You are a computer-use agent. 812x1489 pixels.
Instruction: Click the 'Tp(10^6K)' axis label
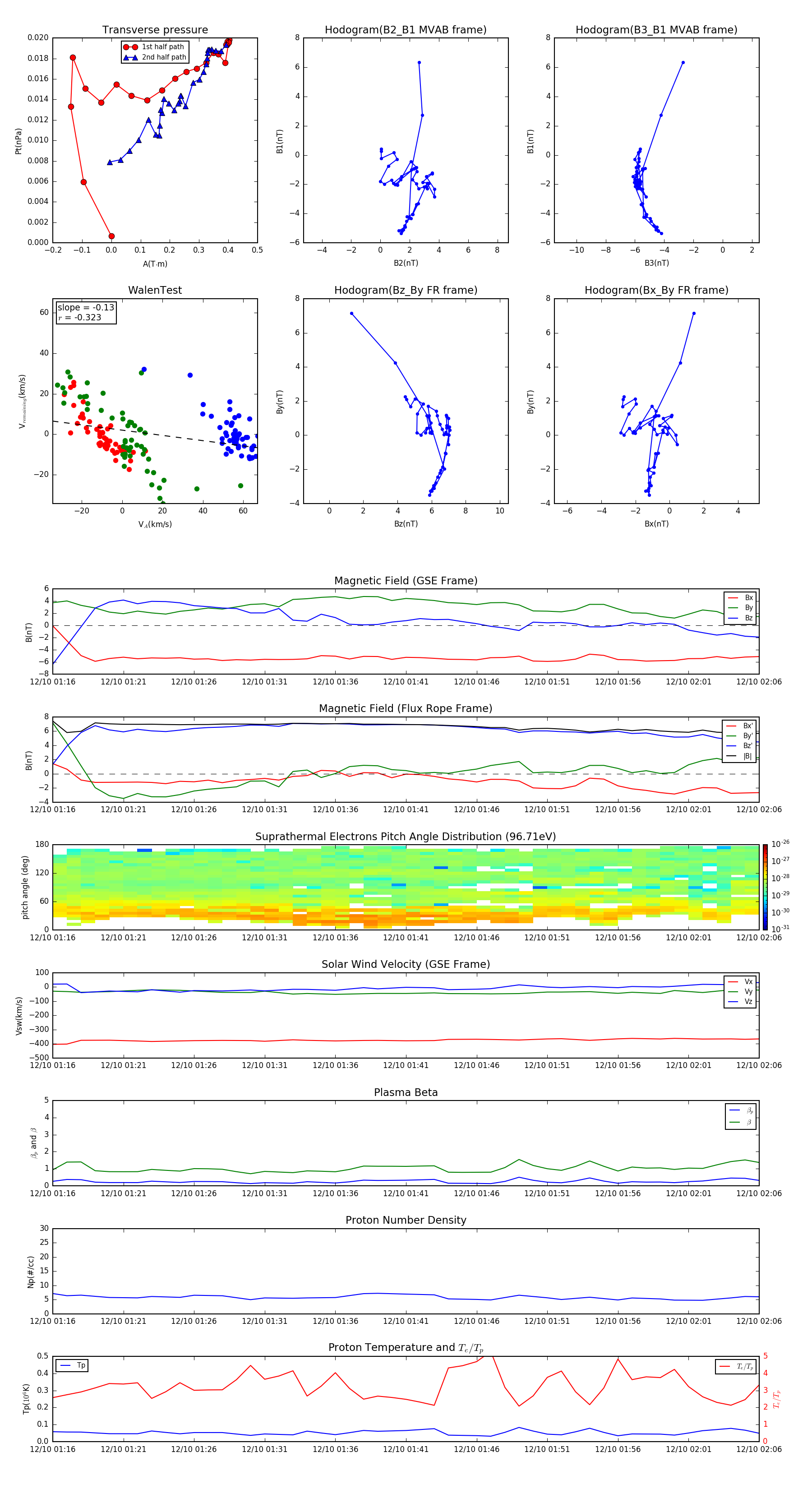[x=26, y=1399]
